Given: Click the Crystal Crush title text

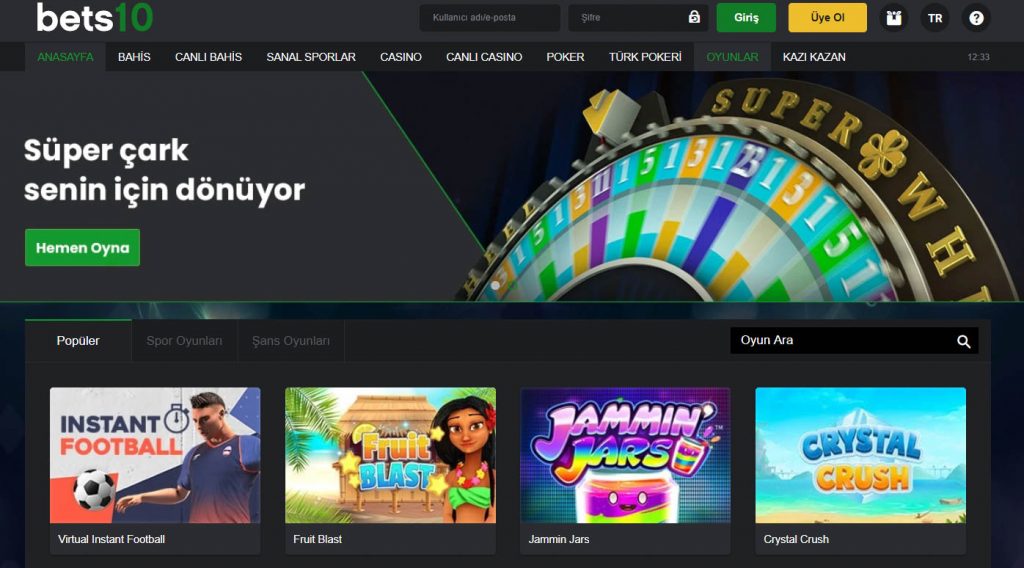Looking at the screenshot, I should click(x=796, y=539).
